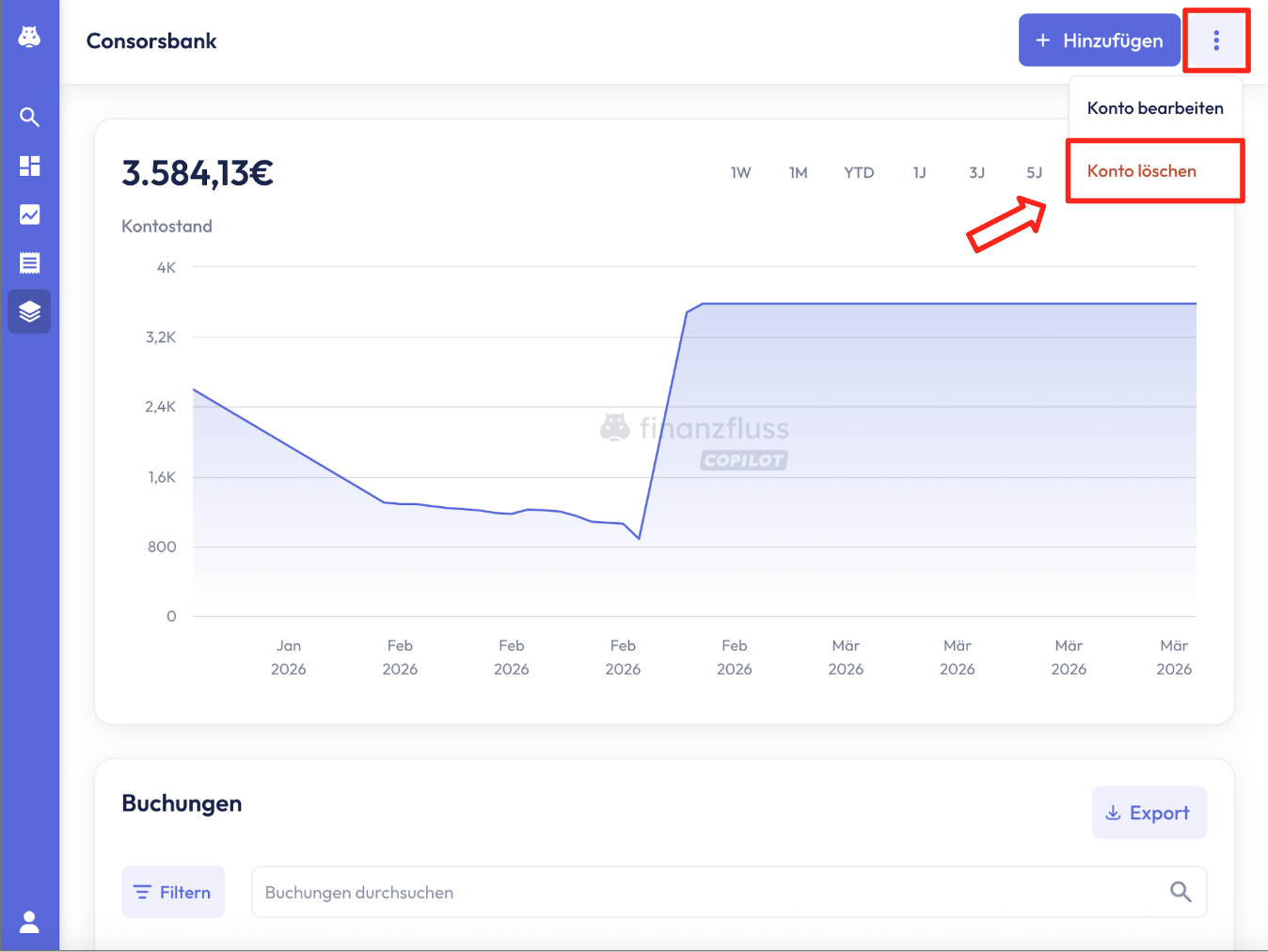The height and width of the screenshot is (952, 1268).
Task: Open the dashboard grid icon in sidebar
Action: click(x=29, y=166)
